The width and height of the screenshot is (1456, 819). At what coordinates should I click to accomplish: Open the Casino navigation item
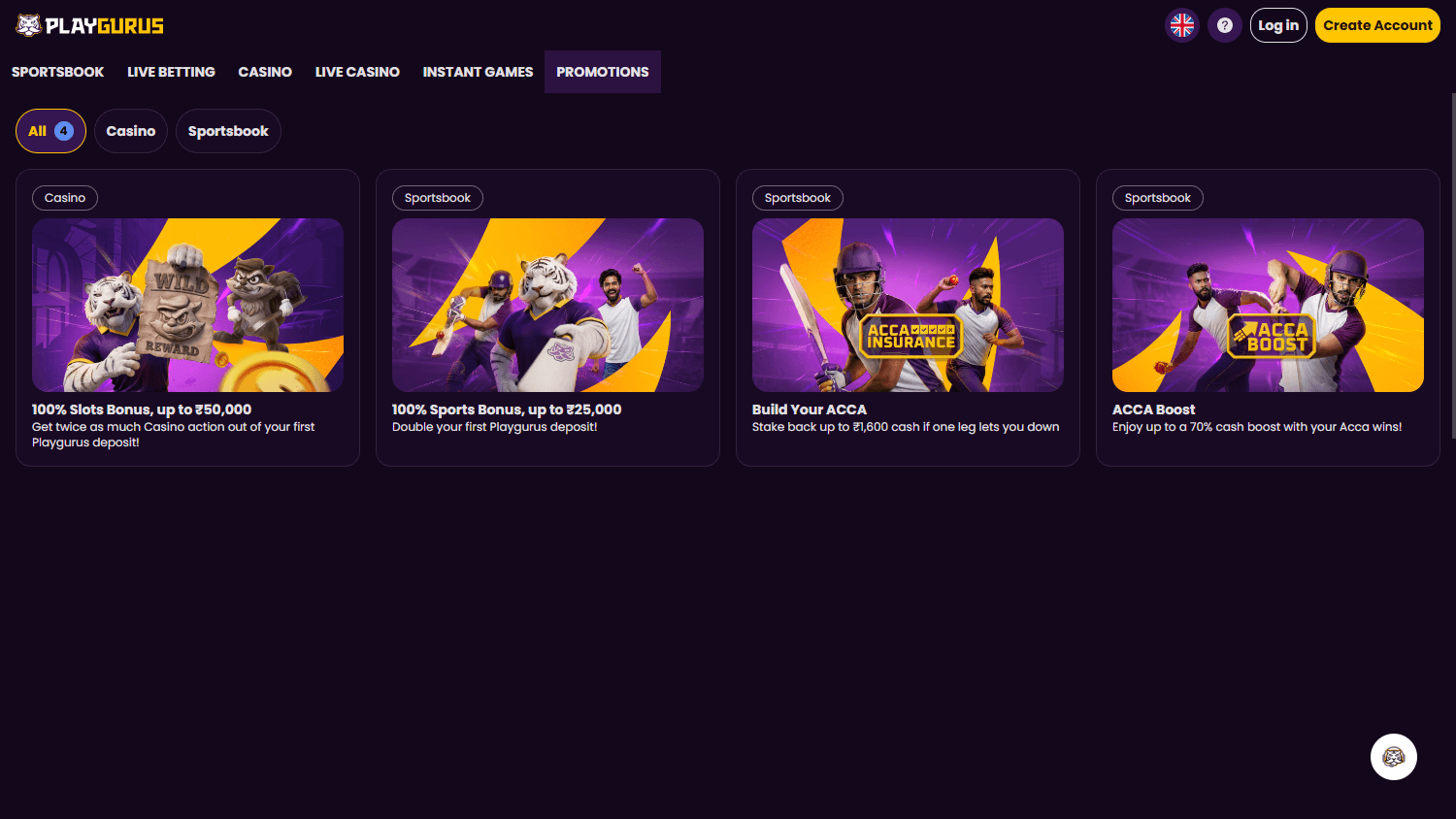265,72
